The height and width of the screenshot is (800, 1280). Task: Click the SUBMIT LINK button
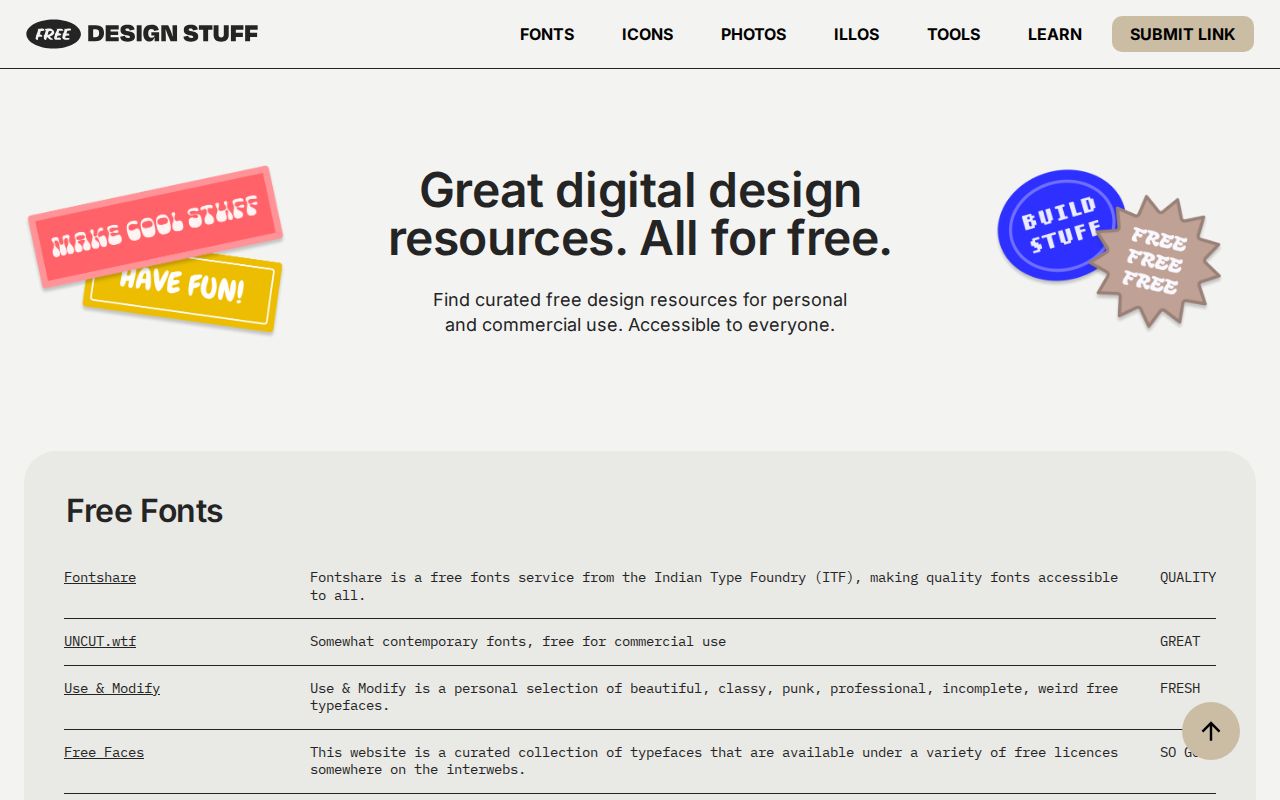coord(1182,34)
